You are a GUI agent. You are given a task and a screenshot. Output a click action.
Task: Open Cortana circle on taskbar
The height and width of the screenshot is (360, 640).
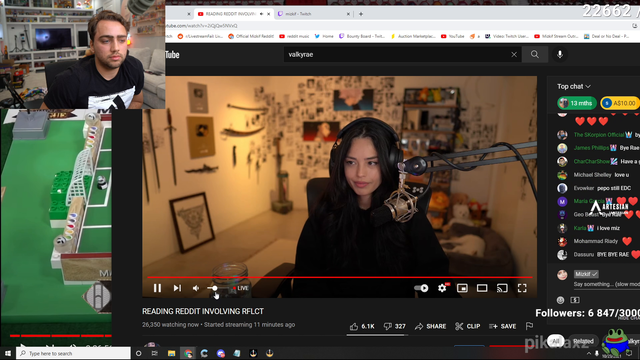(138, 353)
